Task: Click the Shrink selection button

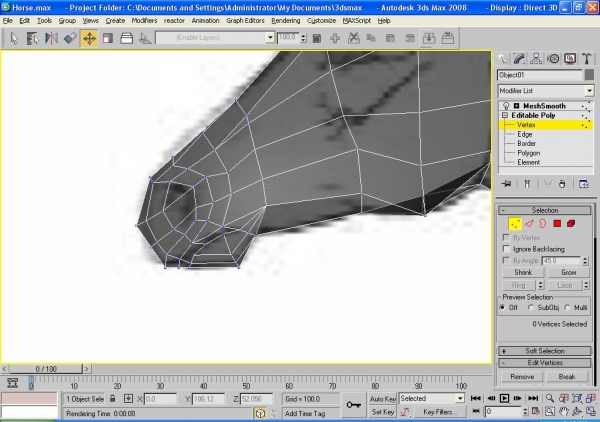Action: point(523,272)
